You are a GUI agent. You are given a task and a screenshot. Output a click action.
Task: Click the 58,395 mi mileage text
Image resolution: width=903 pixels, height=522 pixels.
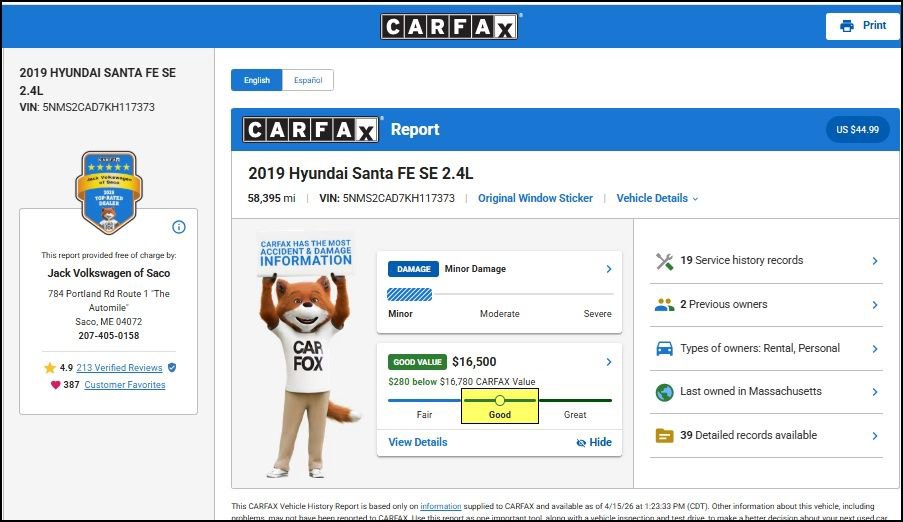tap(271, 198)
